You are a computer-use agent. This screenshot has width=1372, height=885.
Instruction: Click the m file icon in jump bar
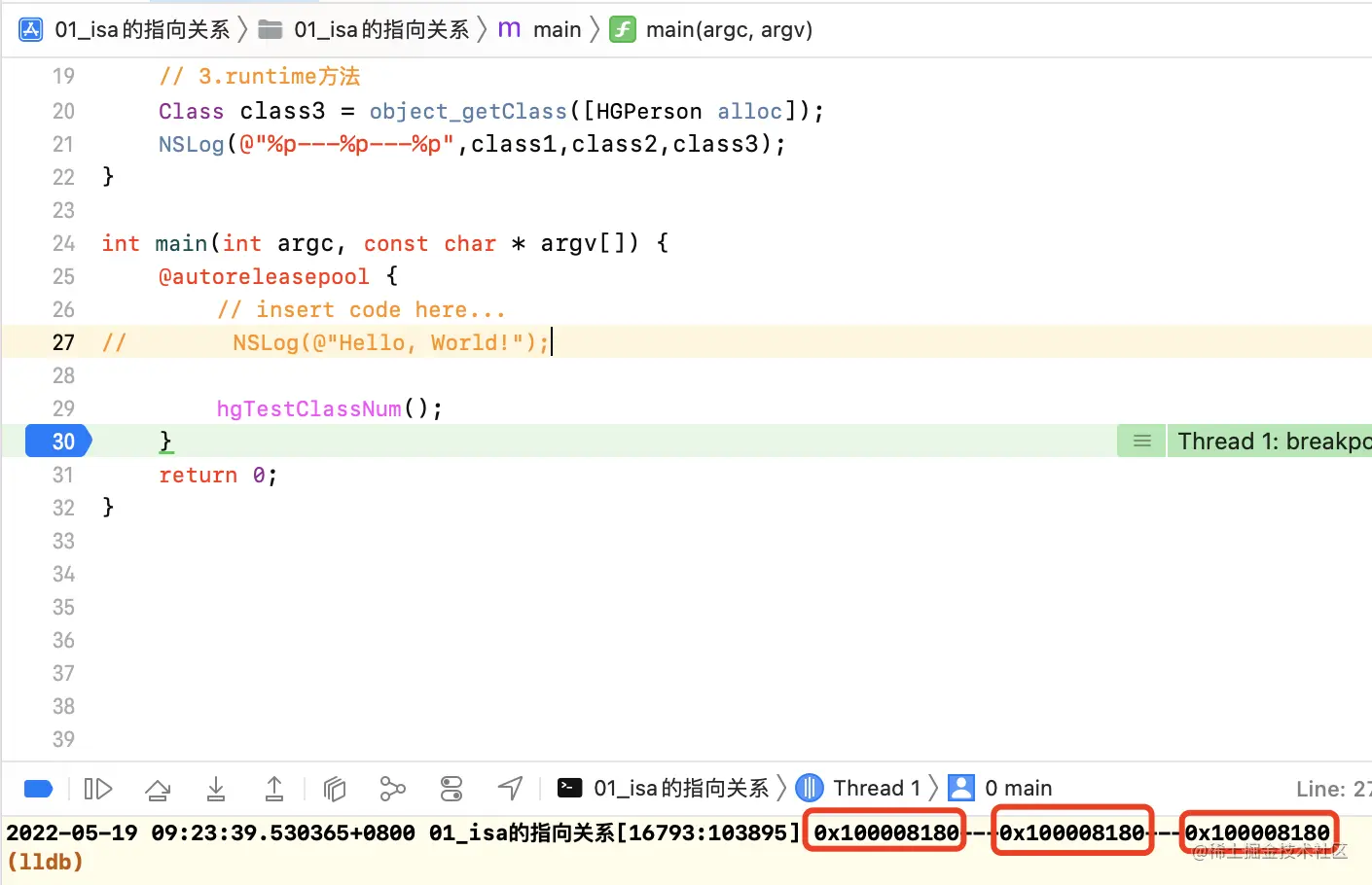coord(509,29)
